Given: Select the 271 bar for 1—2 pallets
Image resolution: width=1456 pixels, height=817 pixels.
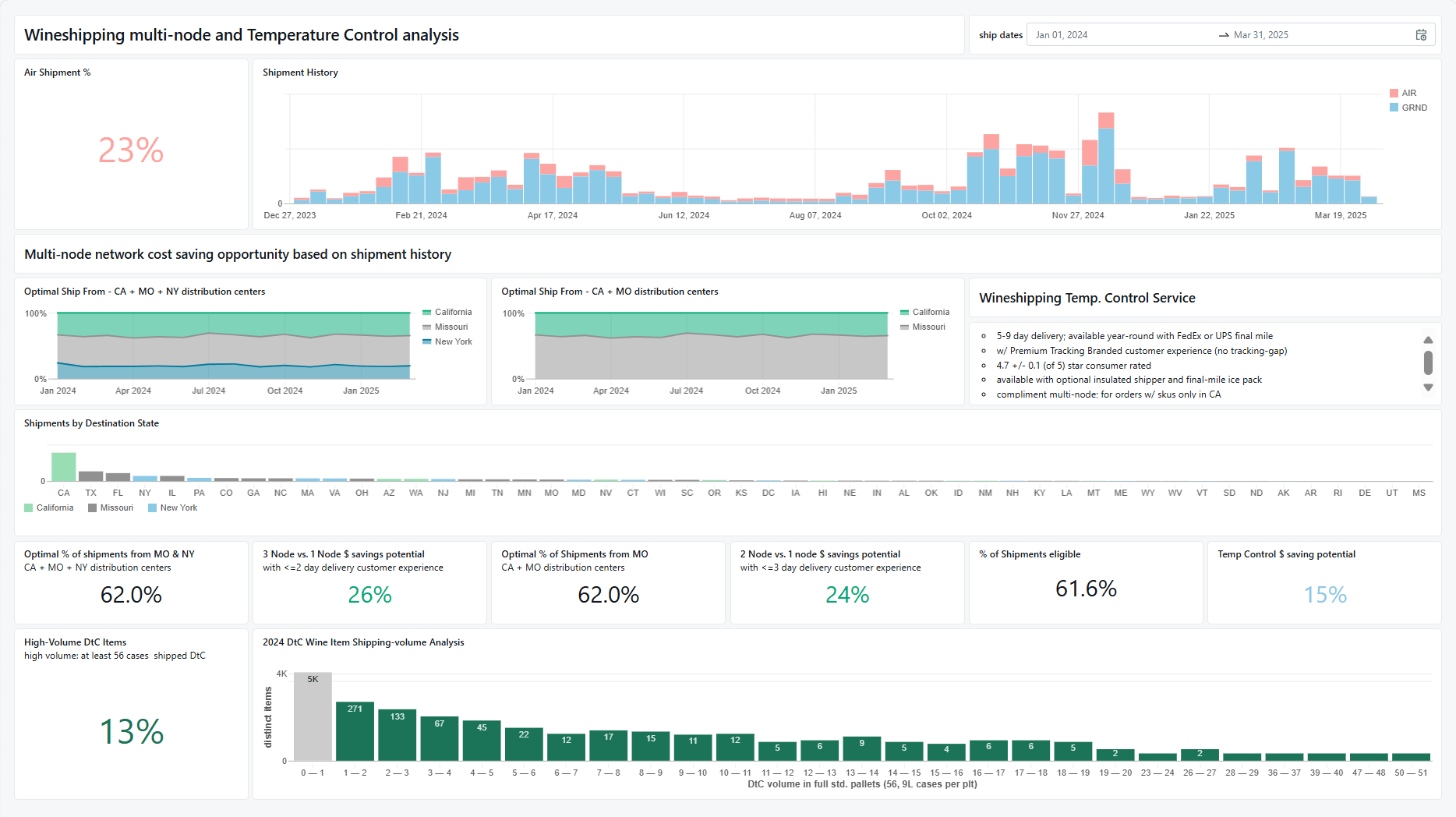Looking at the screenshot, I should pyautogui.click(x=355, y=730).
